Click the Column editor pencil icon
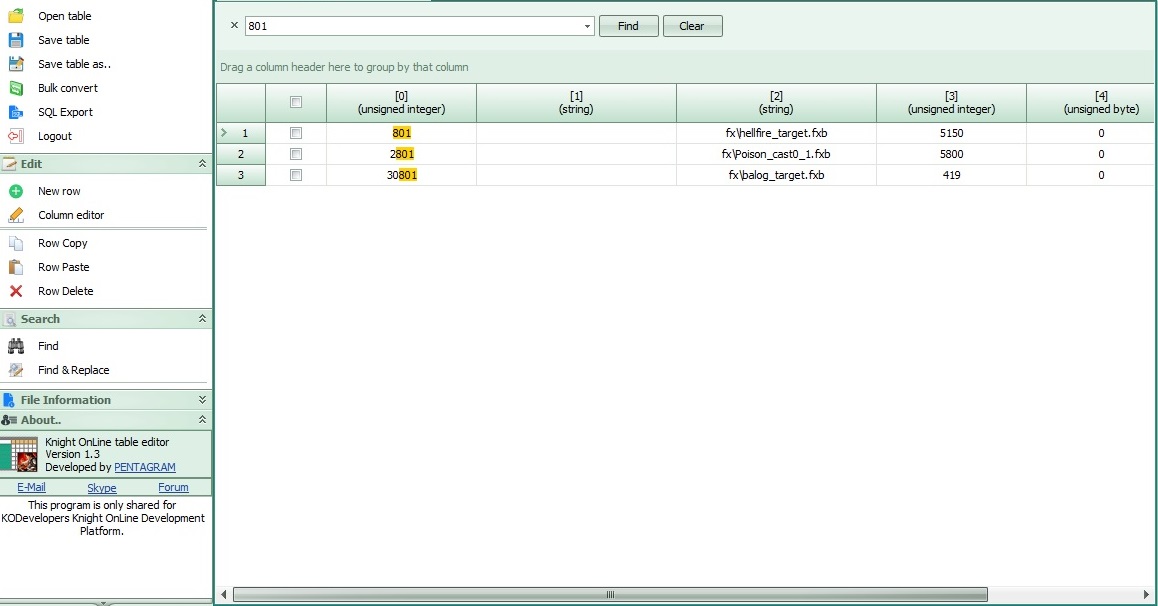 pyautogui.click(x=16, y=215)
